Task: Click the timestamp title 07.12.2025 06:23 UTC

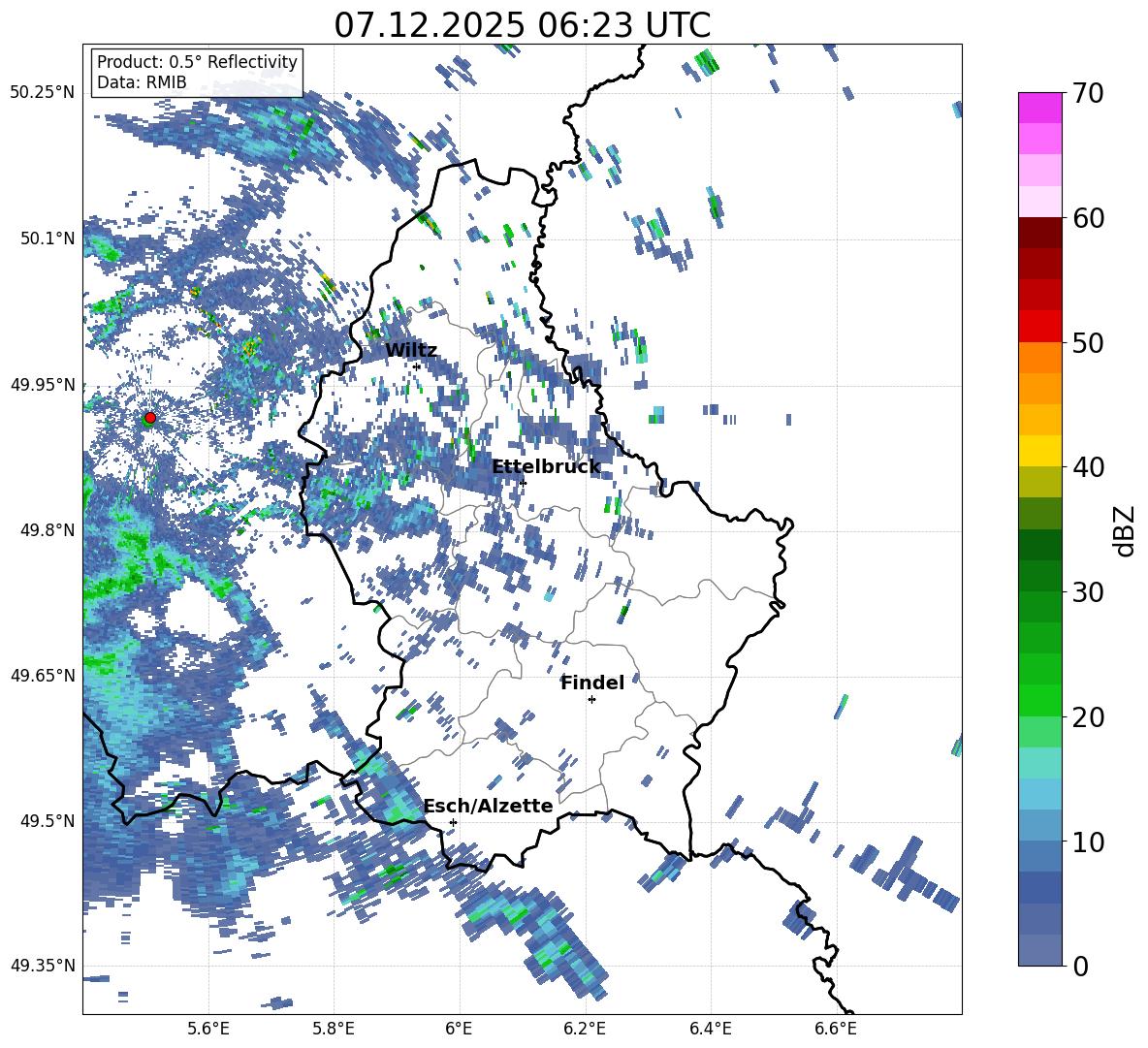Action: (523, 25)
